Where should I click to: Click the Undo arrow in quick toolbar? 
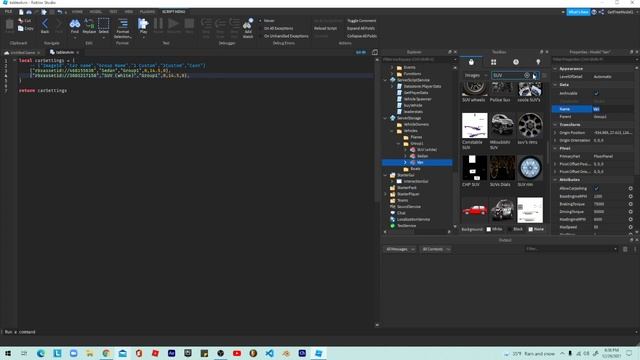tap(60, 12)
